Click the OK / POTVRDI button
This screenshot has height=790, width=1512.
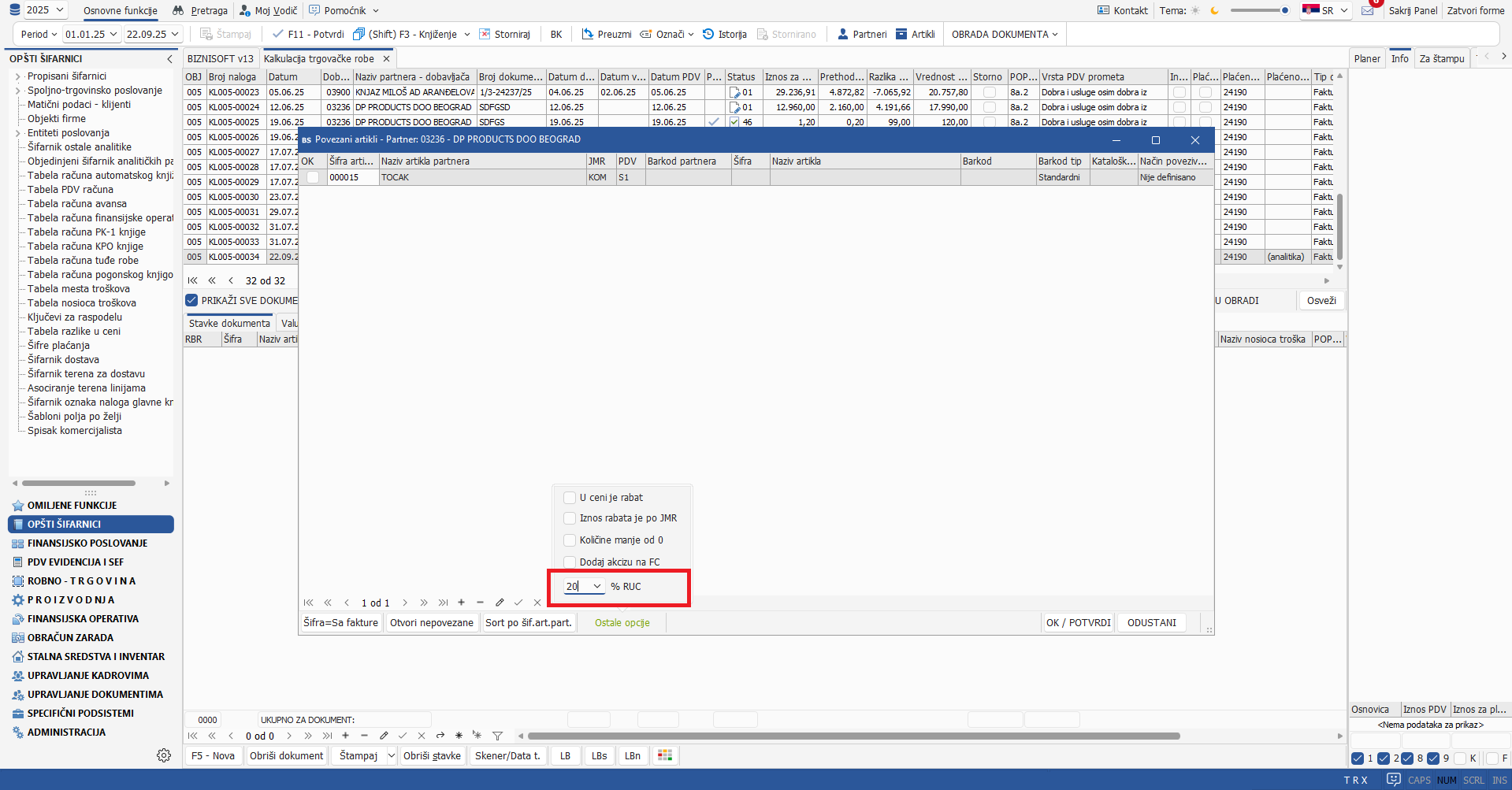point(1078,622)
